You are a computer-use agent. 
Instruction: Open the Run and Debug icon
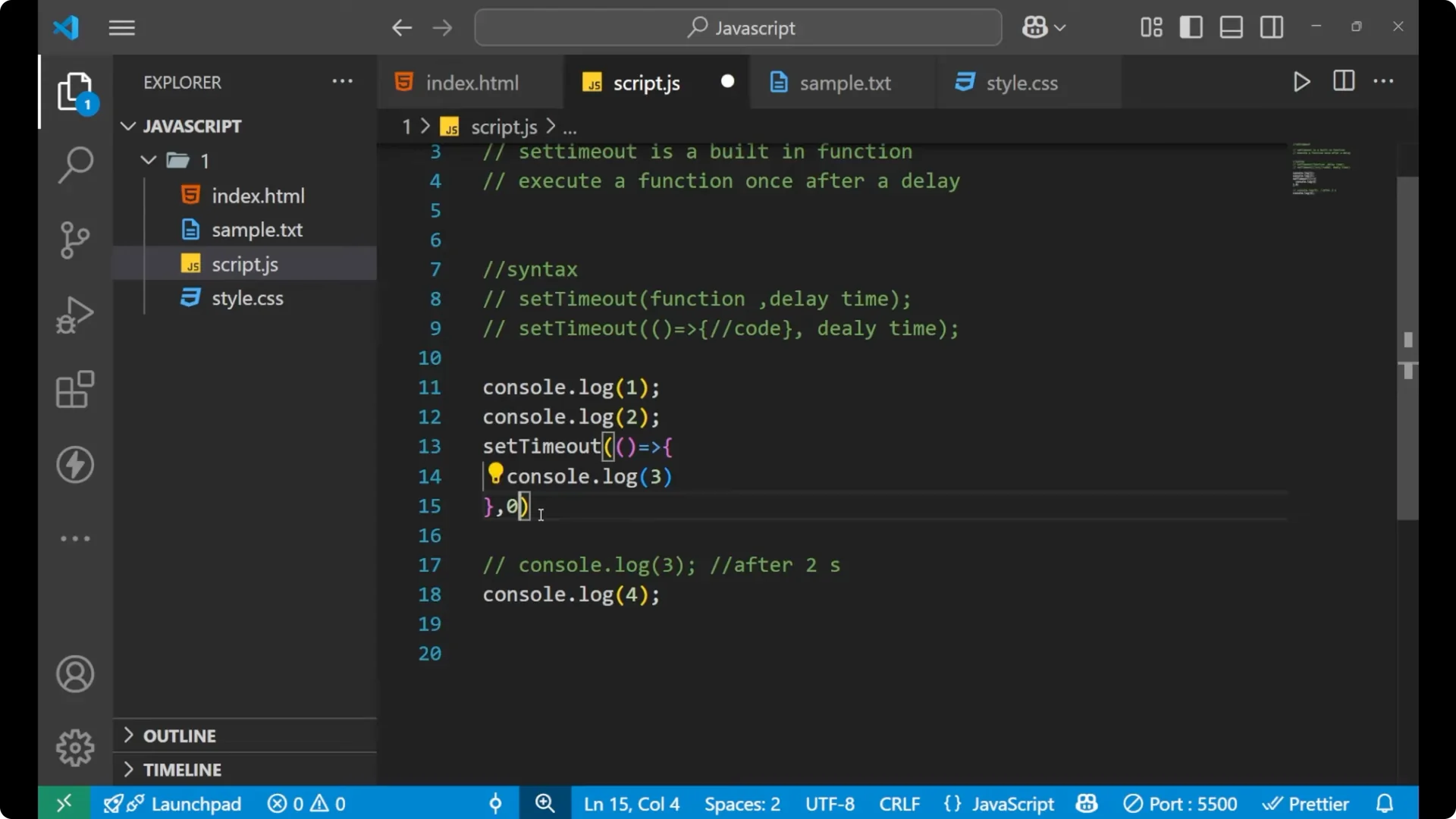(x=75, y=314)
